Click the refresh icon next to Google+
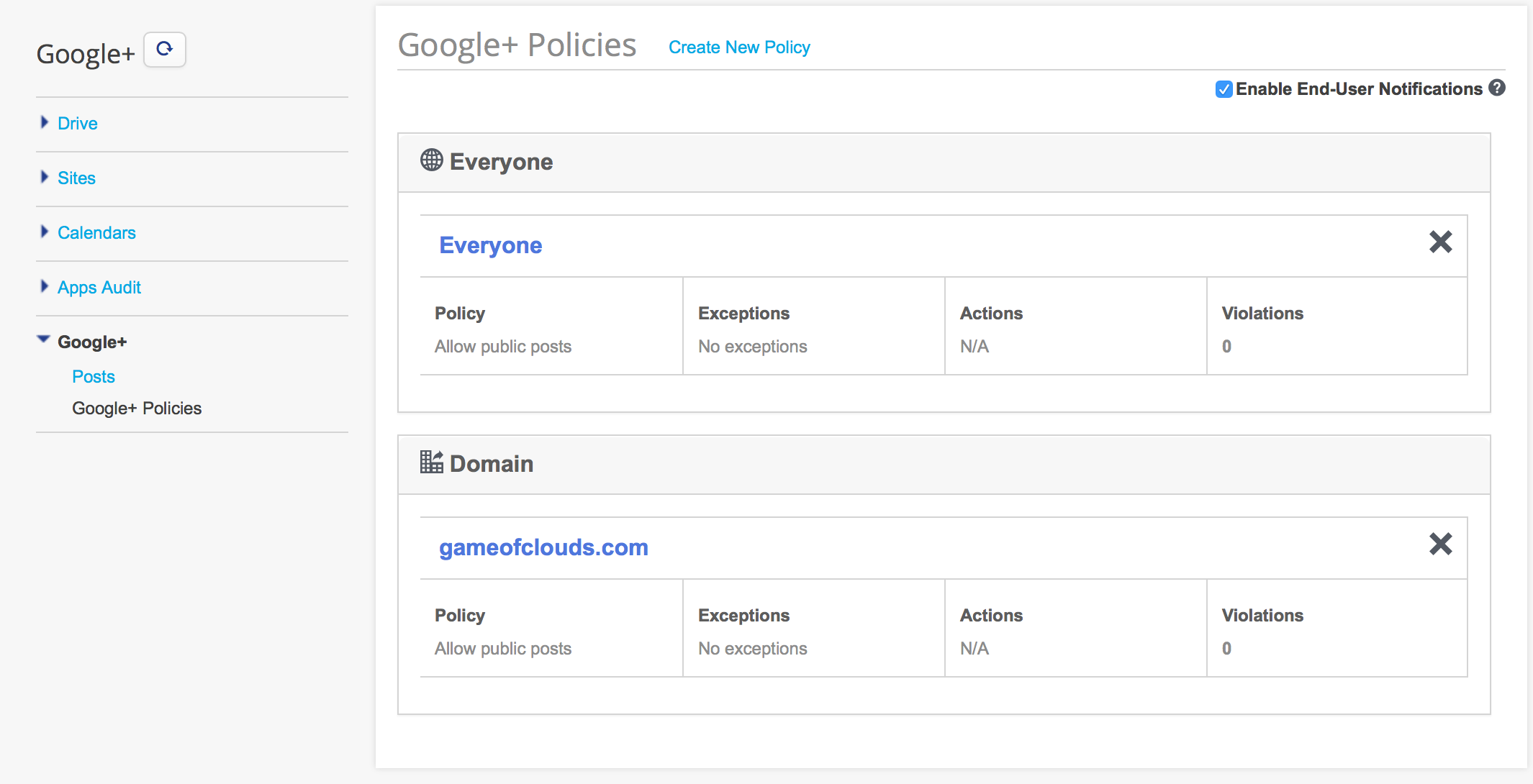This screenshot has height=784, width=1533. (x=165, y=50)
